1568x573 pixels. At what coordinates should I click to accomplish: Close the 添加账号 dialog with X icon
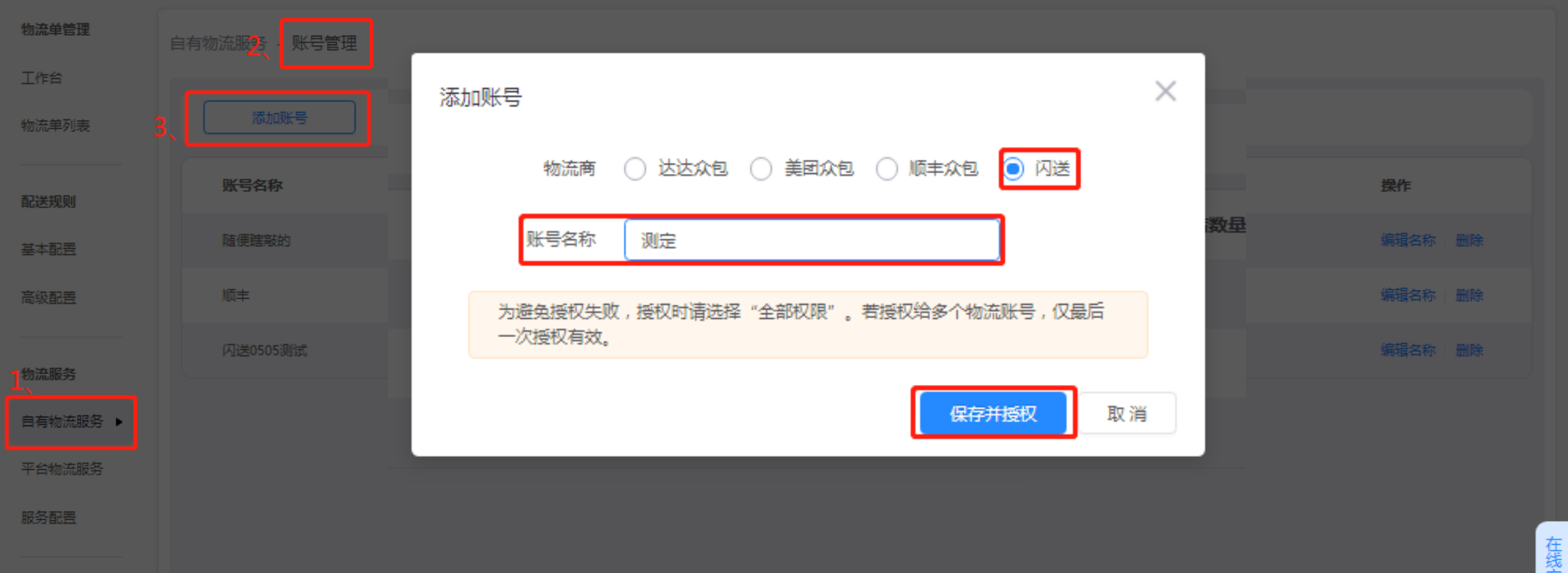[1165, 91]
